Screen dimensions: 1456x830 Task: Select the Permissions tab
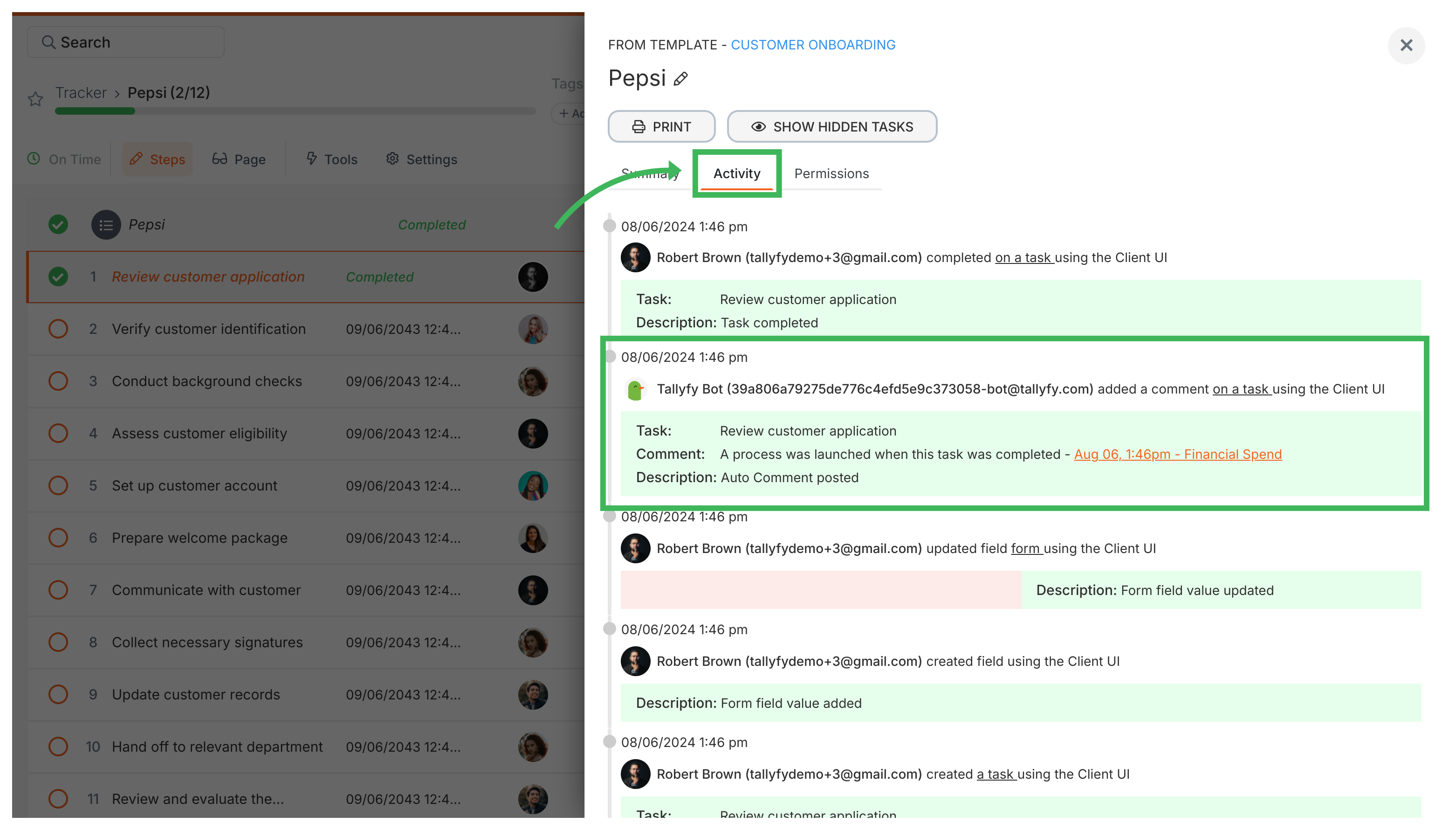coord(831,173)
